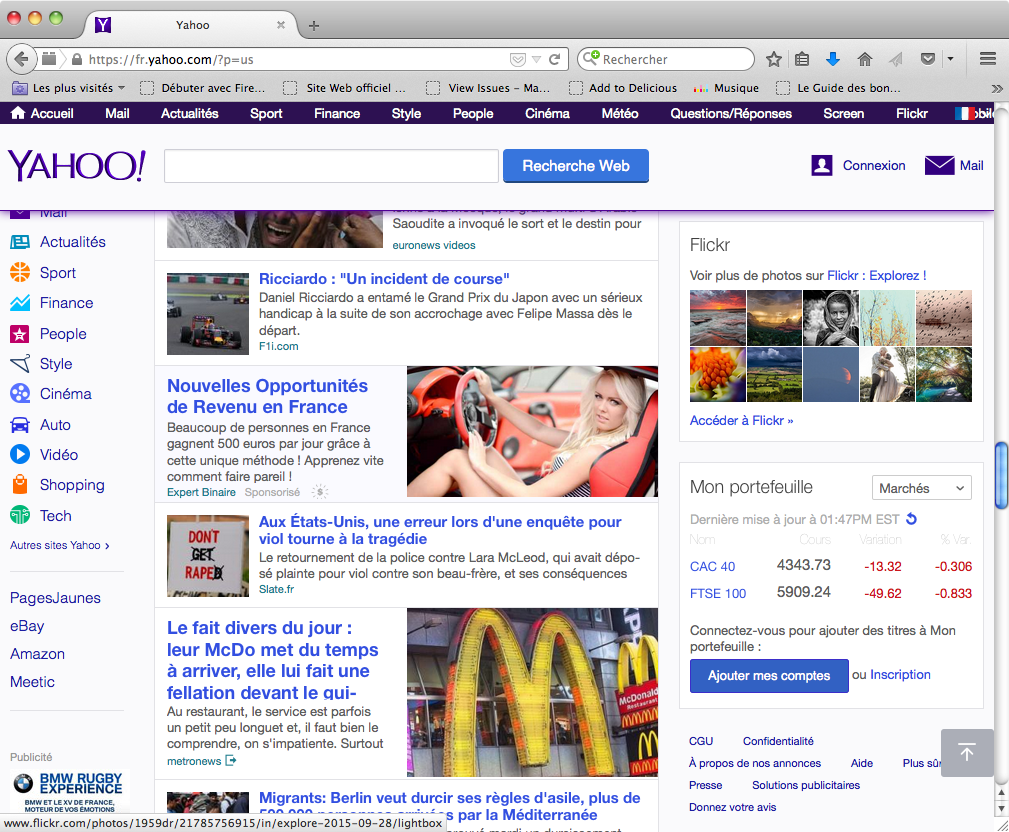1009x832 pixels.
Task: Click the site security padlock icon
Action: 77,59
